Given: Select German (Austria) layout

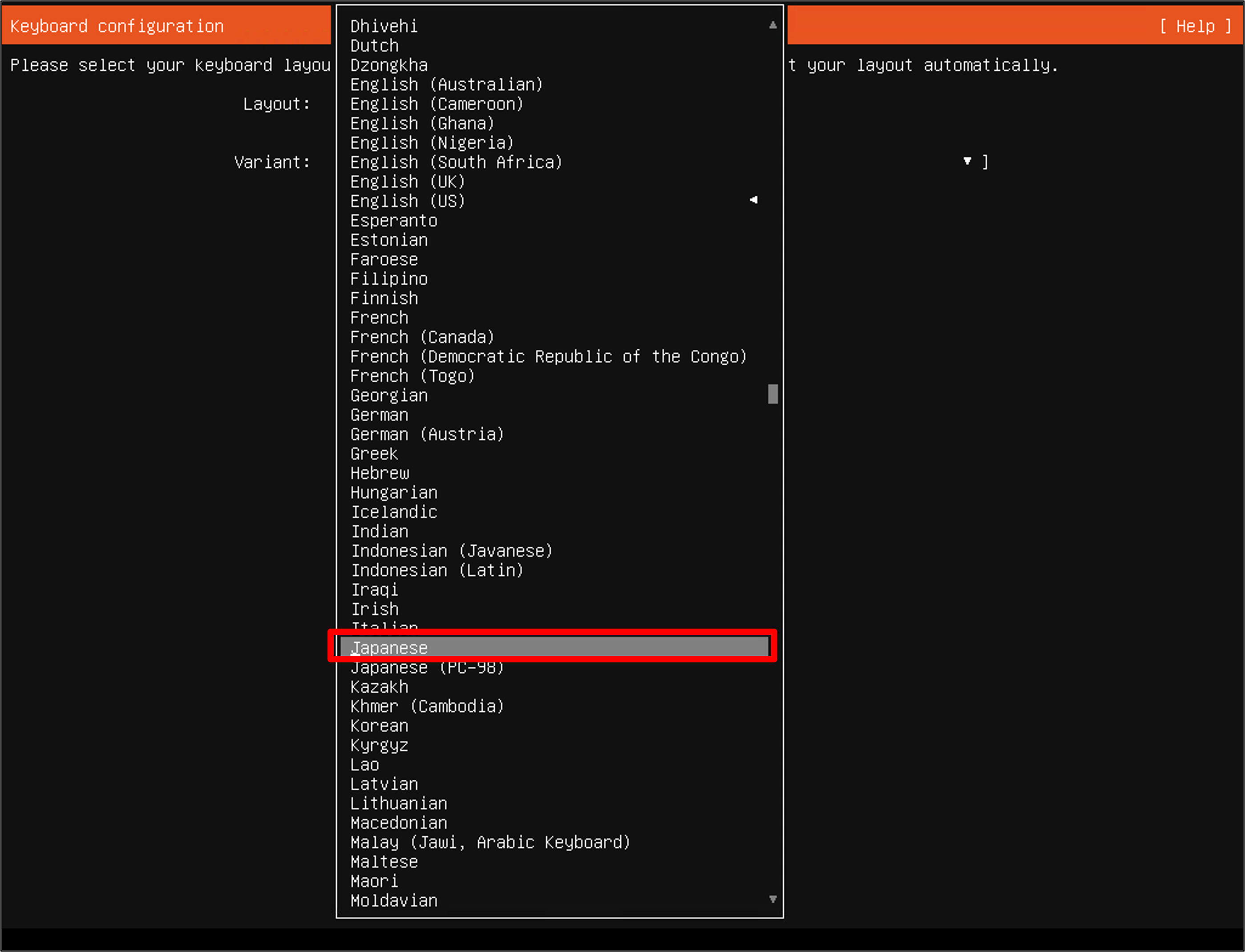Looking at the screenshot, I should 427,434.
